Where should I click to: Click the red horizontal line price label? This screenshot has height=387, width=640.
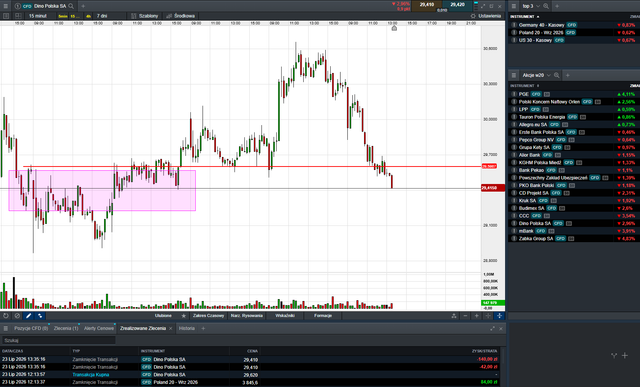tap(489, 166)
